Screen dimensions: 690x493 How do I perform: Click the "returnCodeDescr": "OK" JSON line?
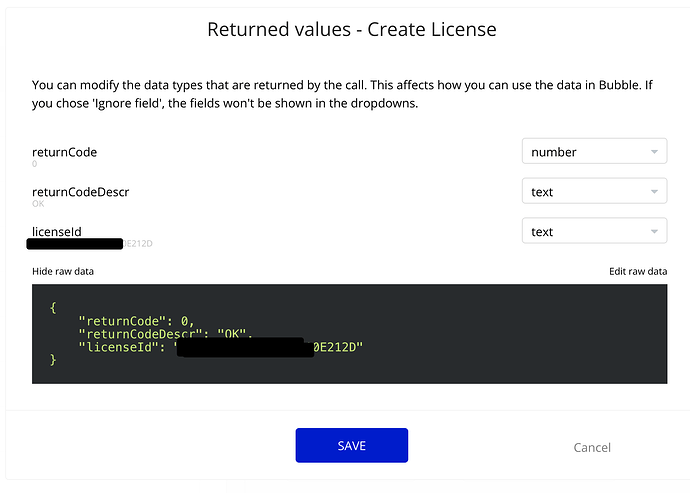coord(165,334)
